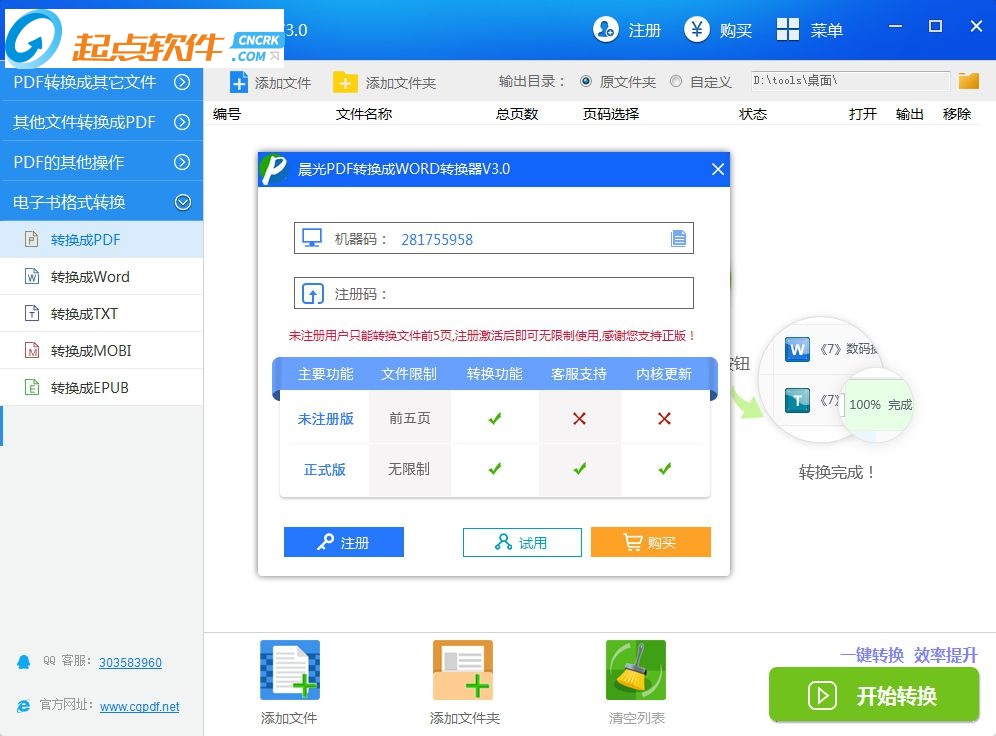Expand 其他文件转换成PDF section

pos(102,122)
